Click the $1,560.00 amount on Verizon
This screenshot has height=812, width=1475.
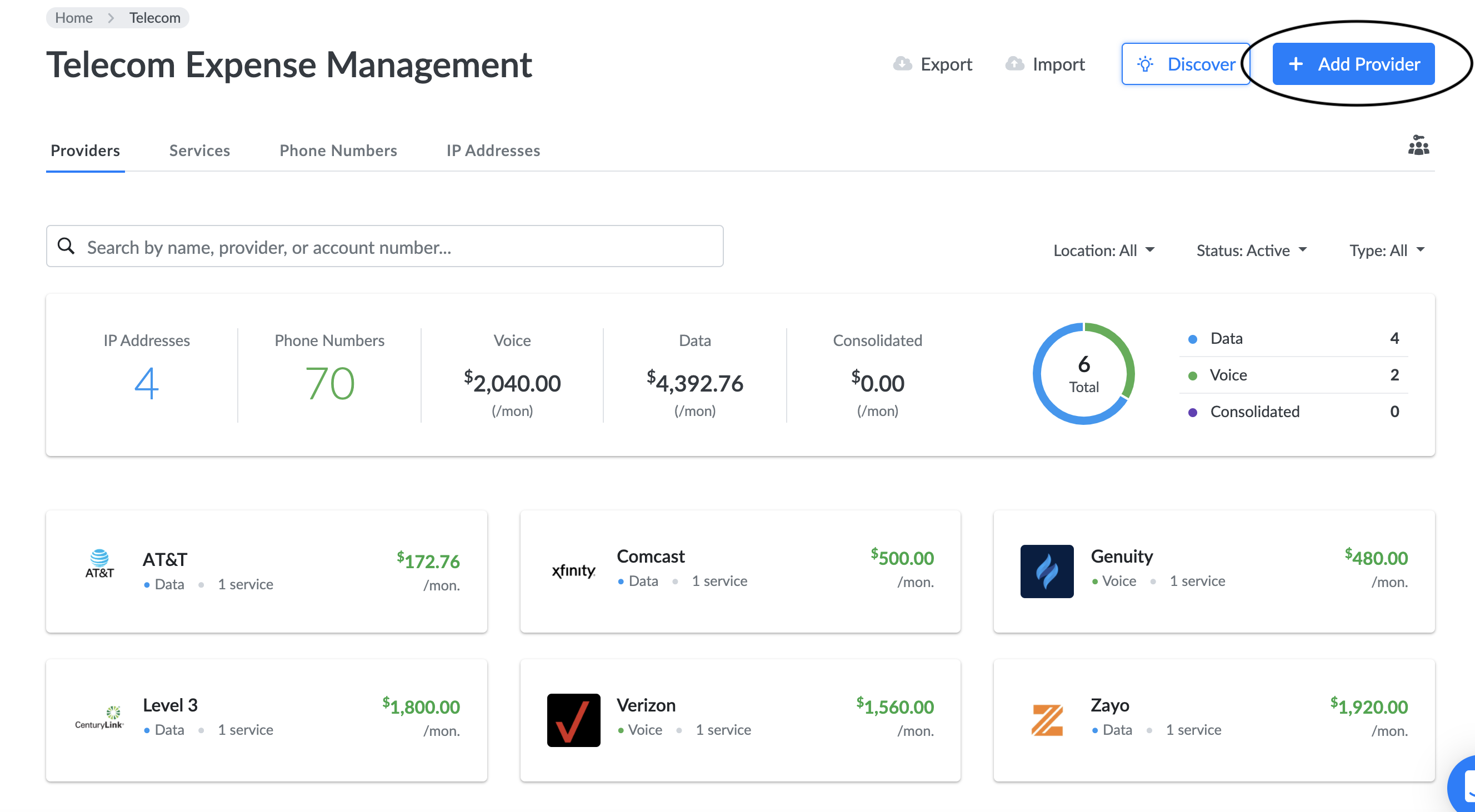[895, 706]
